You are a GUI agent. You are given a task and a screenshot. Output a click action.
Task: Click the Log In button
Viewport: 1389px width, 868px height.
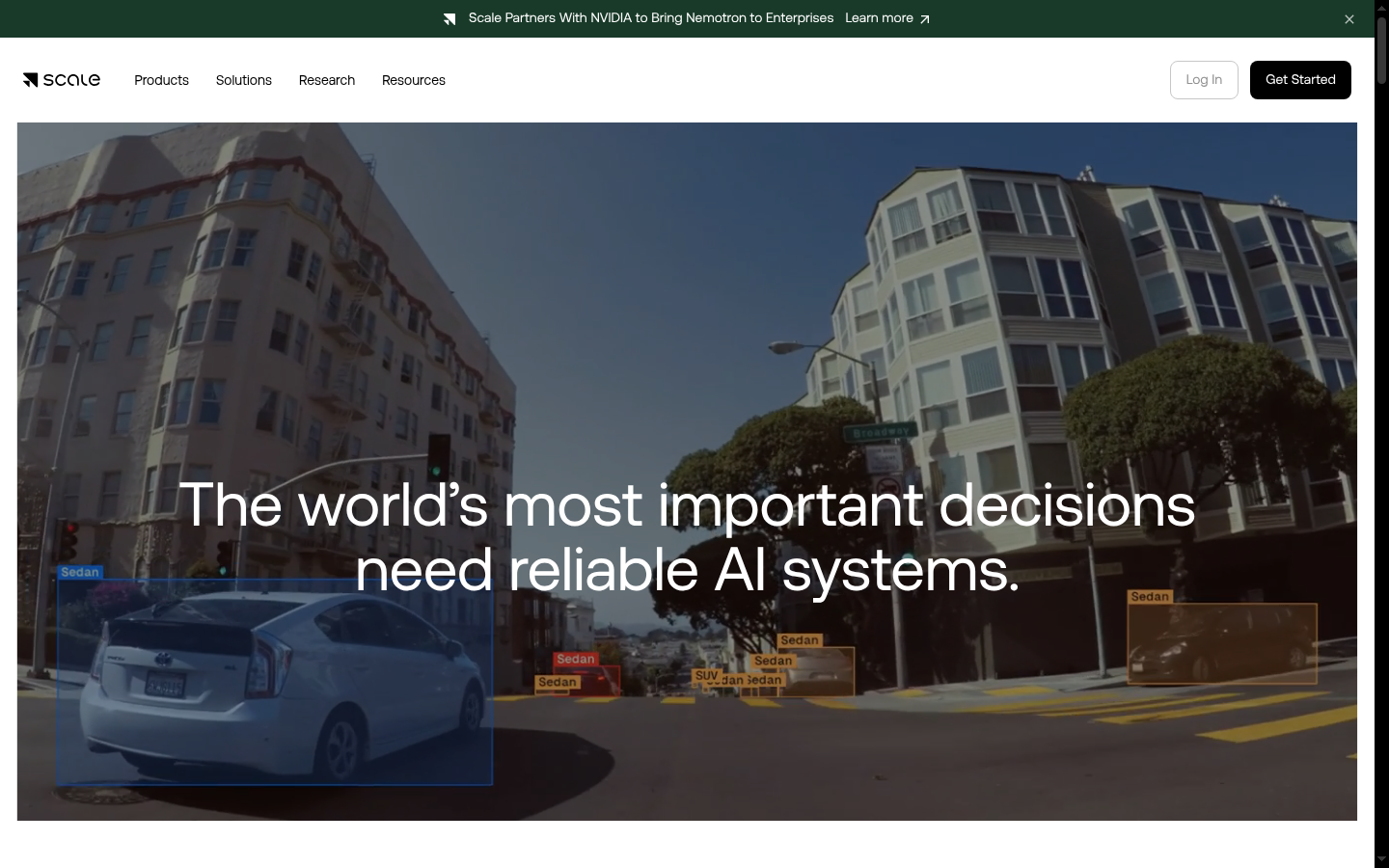coord(1204,80)
